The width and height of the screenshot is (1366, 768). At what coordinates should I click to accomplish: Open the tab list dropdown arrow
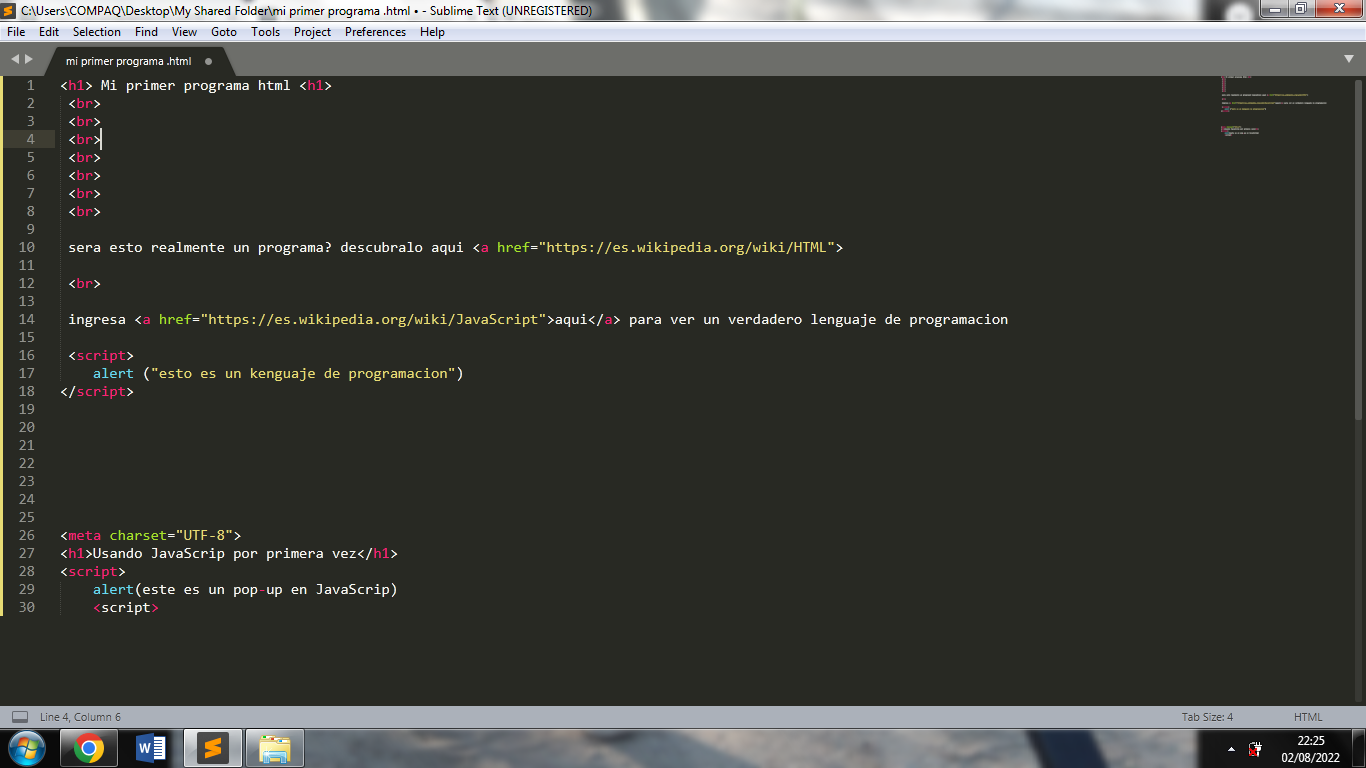click(x=1349, y=59)
